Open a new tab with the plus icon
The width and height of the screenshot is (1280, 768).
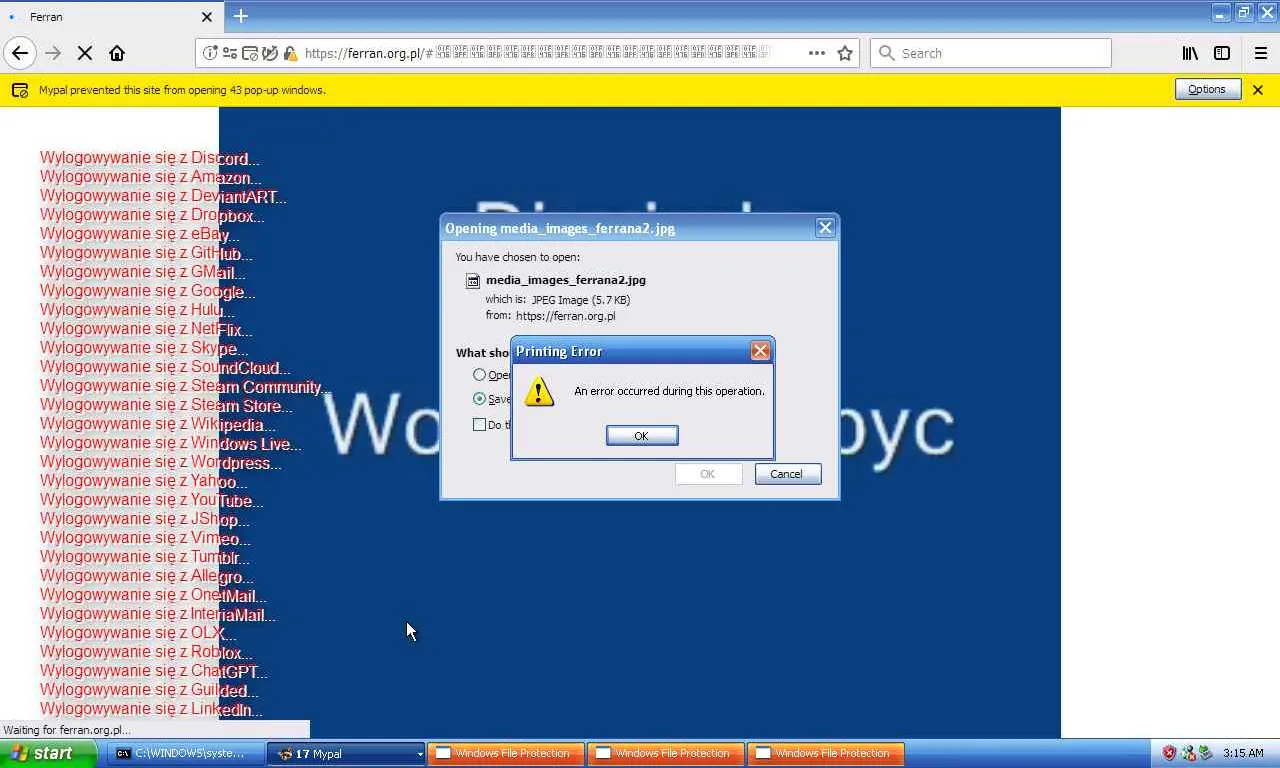tap(241, 16)
